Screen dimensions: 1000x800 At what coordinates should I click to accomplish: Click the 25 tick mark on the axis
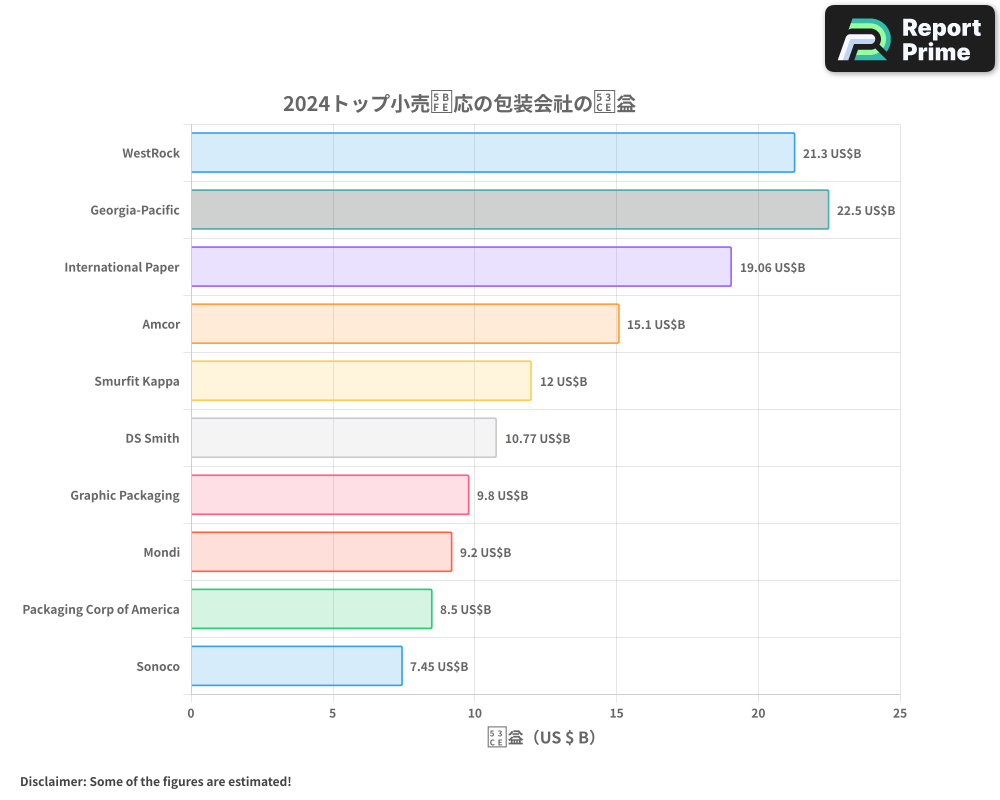coord(899,713)
